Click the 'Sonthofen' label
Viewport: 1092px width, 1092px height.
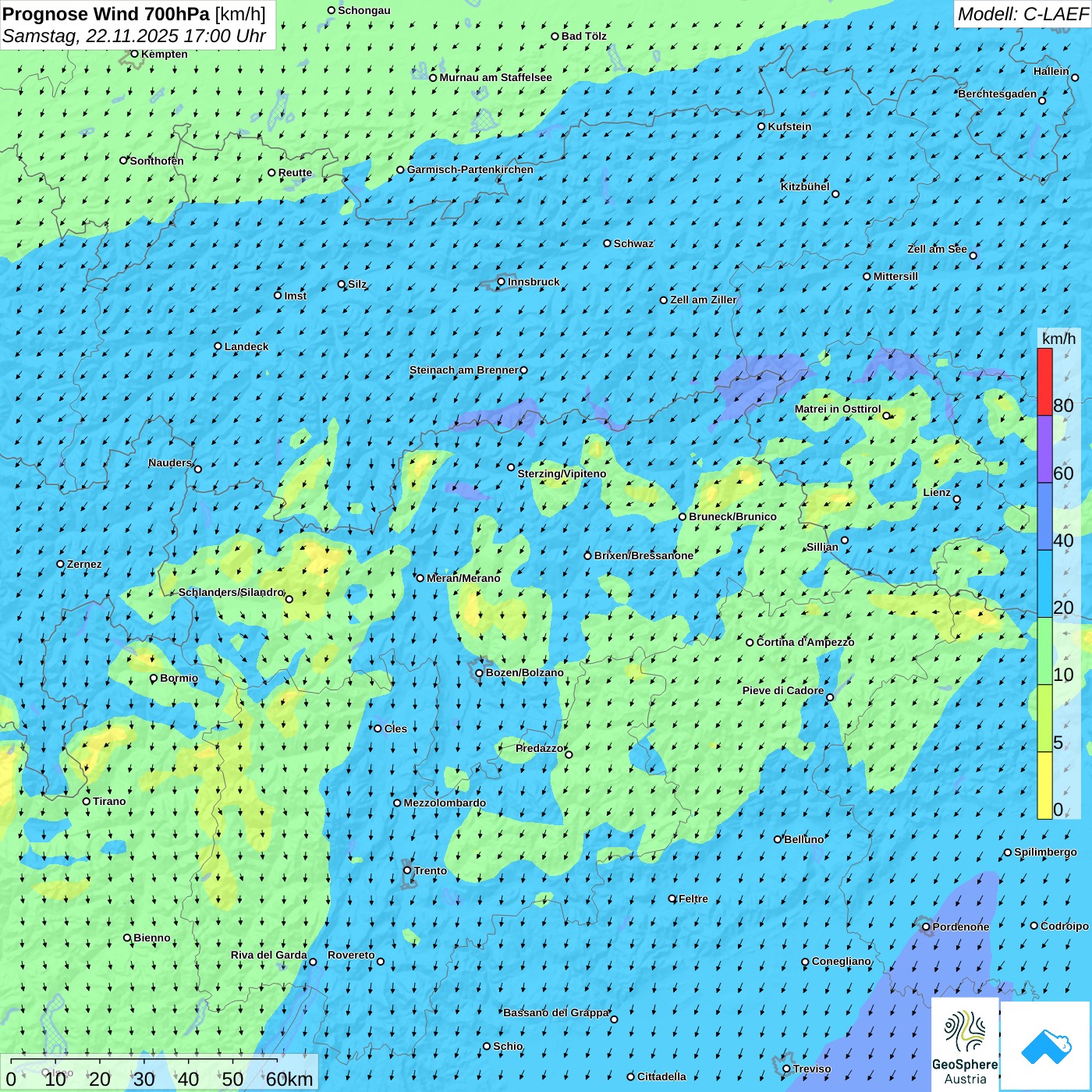157,161
